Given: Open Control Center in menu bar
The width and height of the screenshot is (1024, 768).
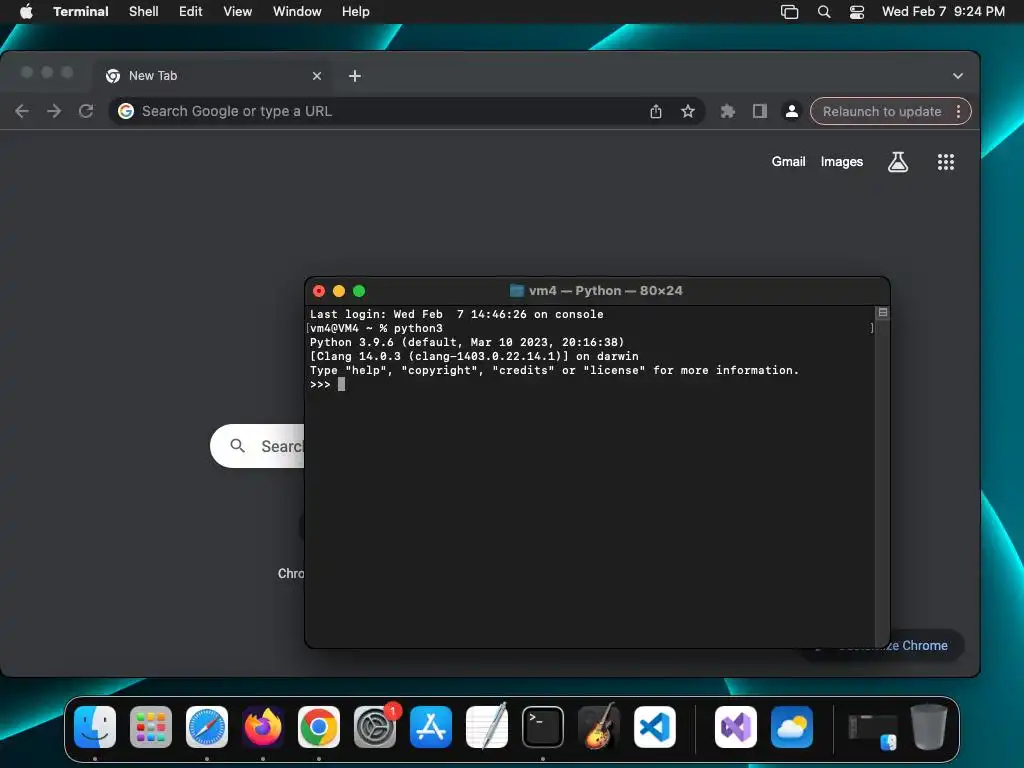Looking at the screenshot, I should (x=857, y=12).
